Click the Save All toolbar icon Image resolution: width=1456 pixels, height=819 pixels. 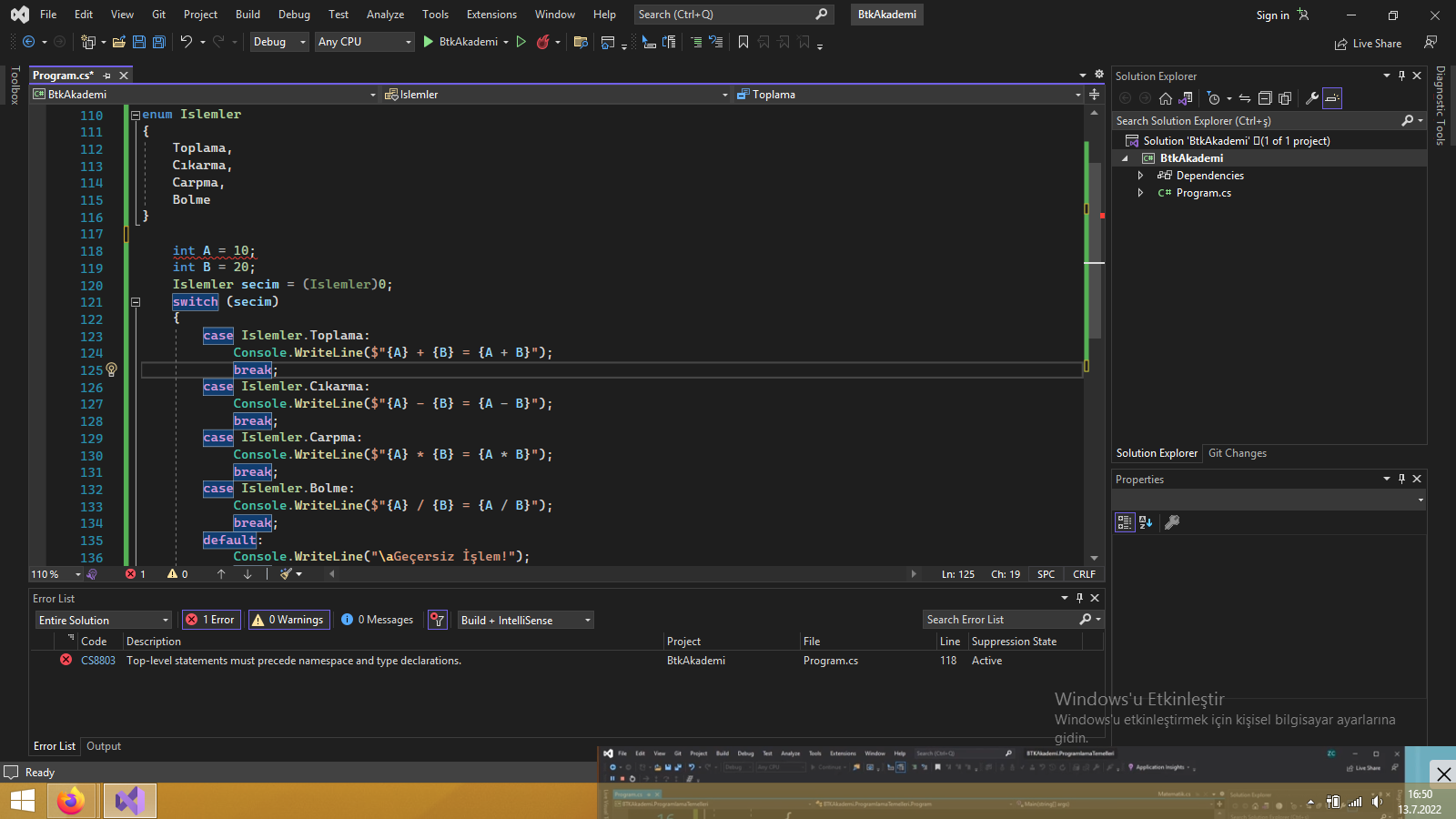click(158, 42)
